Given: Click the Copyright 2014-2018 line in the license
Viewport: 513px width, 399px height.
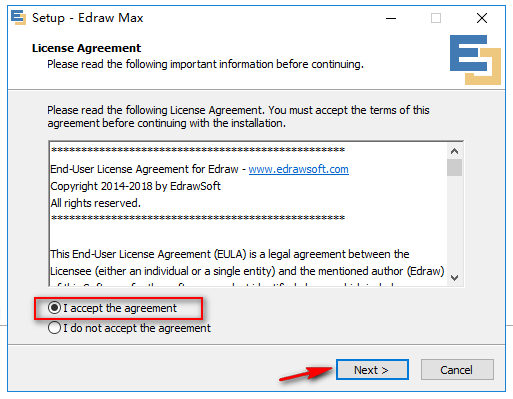Looking at the screenshot, I should point(135,186).
